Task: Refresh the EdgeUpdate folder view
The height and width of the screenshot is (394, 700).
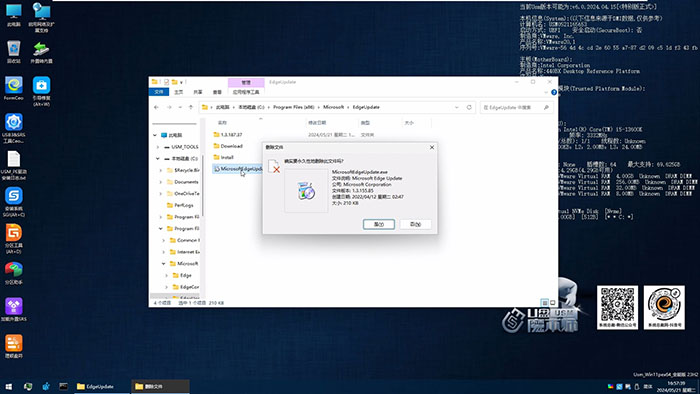Action: 469,107
